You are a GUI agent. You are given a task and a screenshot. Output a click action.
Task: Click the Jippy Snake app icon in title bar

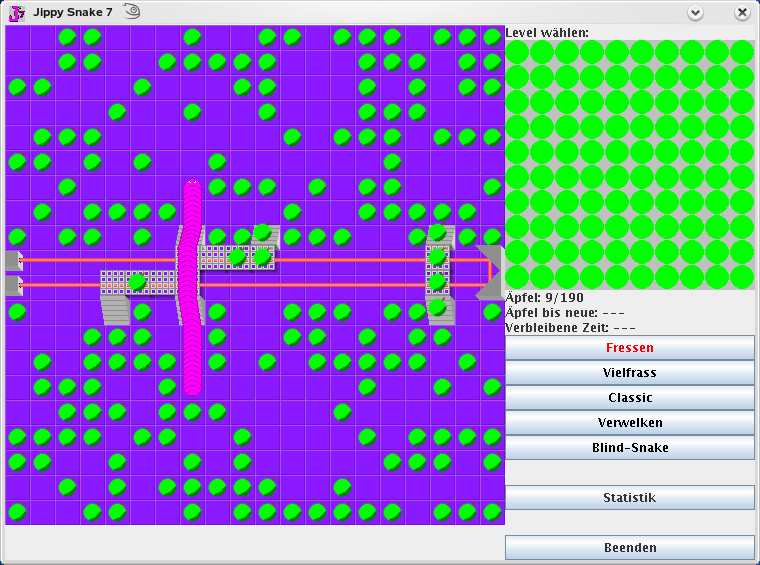tap(17, 13)
